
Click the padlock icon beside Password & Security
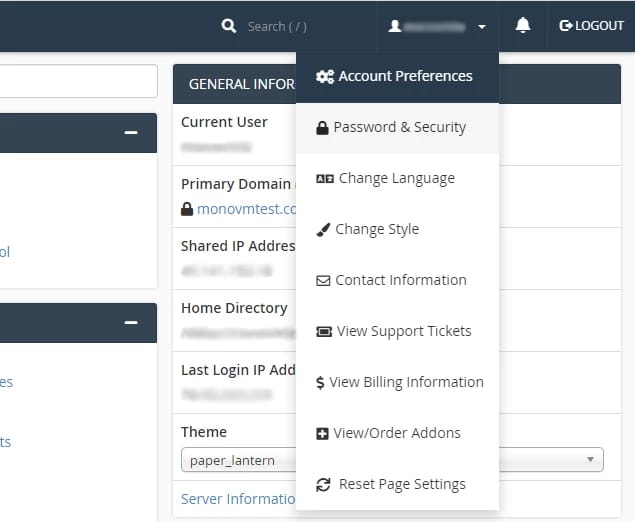[x=322, y=128]
